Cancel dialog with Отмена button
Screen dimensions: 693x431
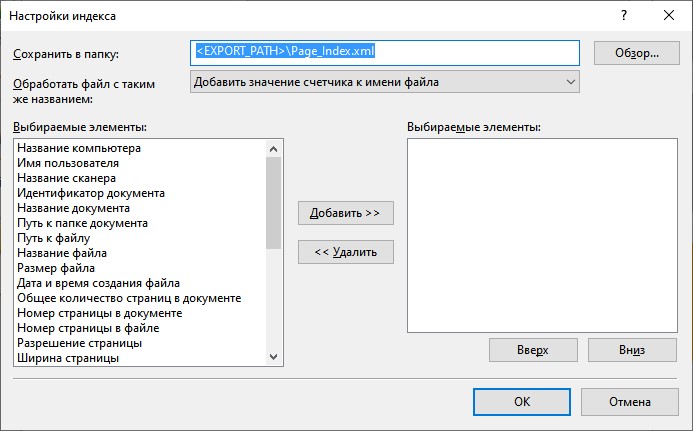click(x=629, y=402)
